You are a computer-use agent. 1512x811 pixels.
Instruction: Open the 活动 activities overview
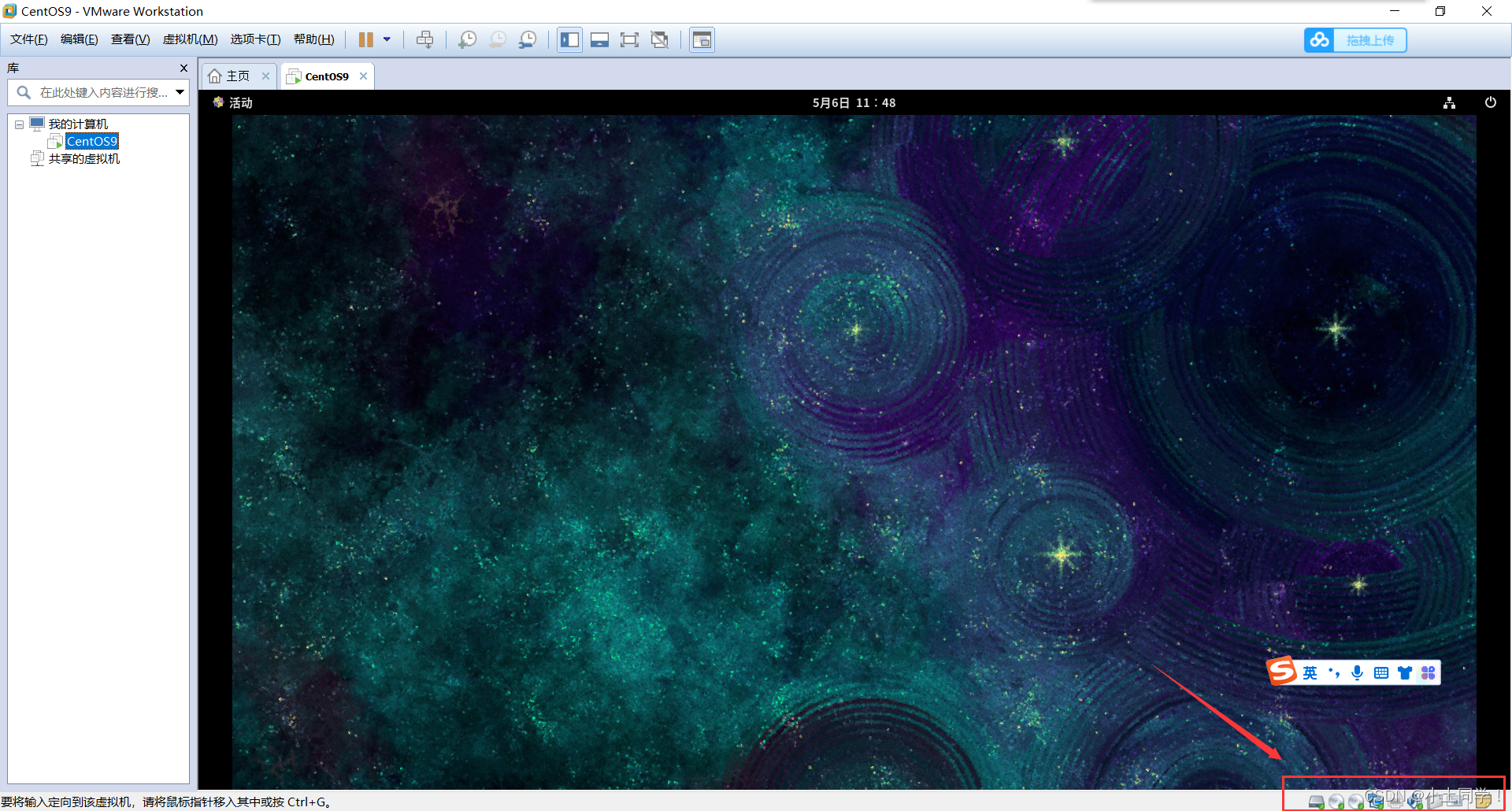tap(233, 102)
